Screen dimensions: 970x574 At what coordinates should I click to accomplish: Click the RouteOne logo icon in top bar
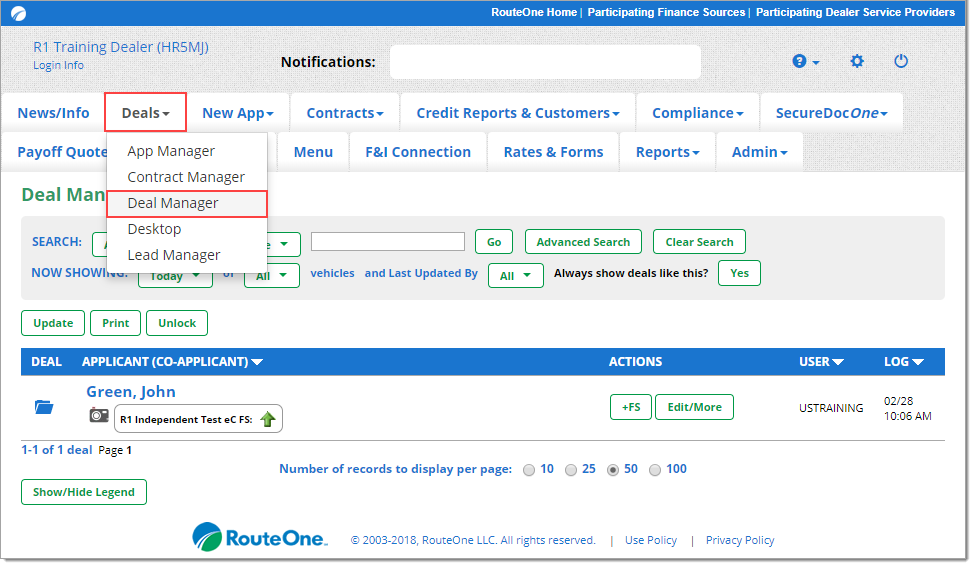pos(19,13)
